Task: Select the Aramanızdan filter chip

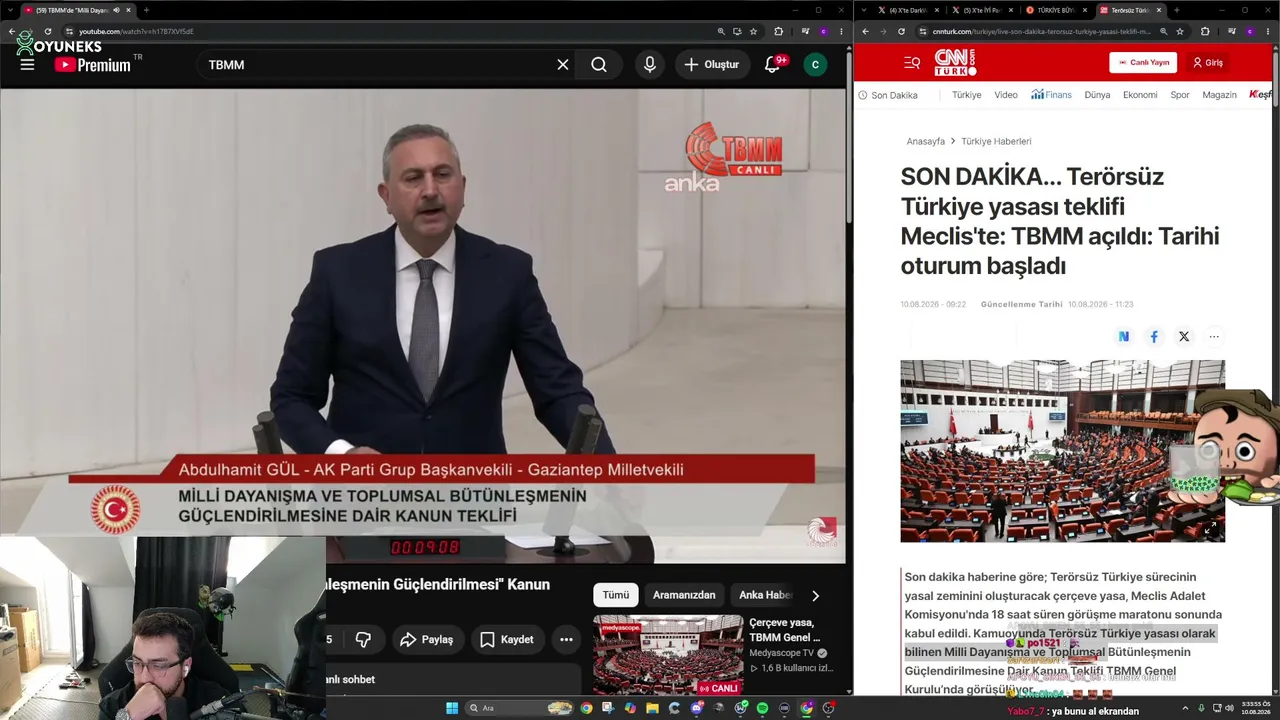Action: (684, 595)
